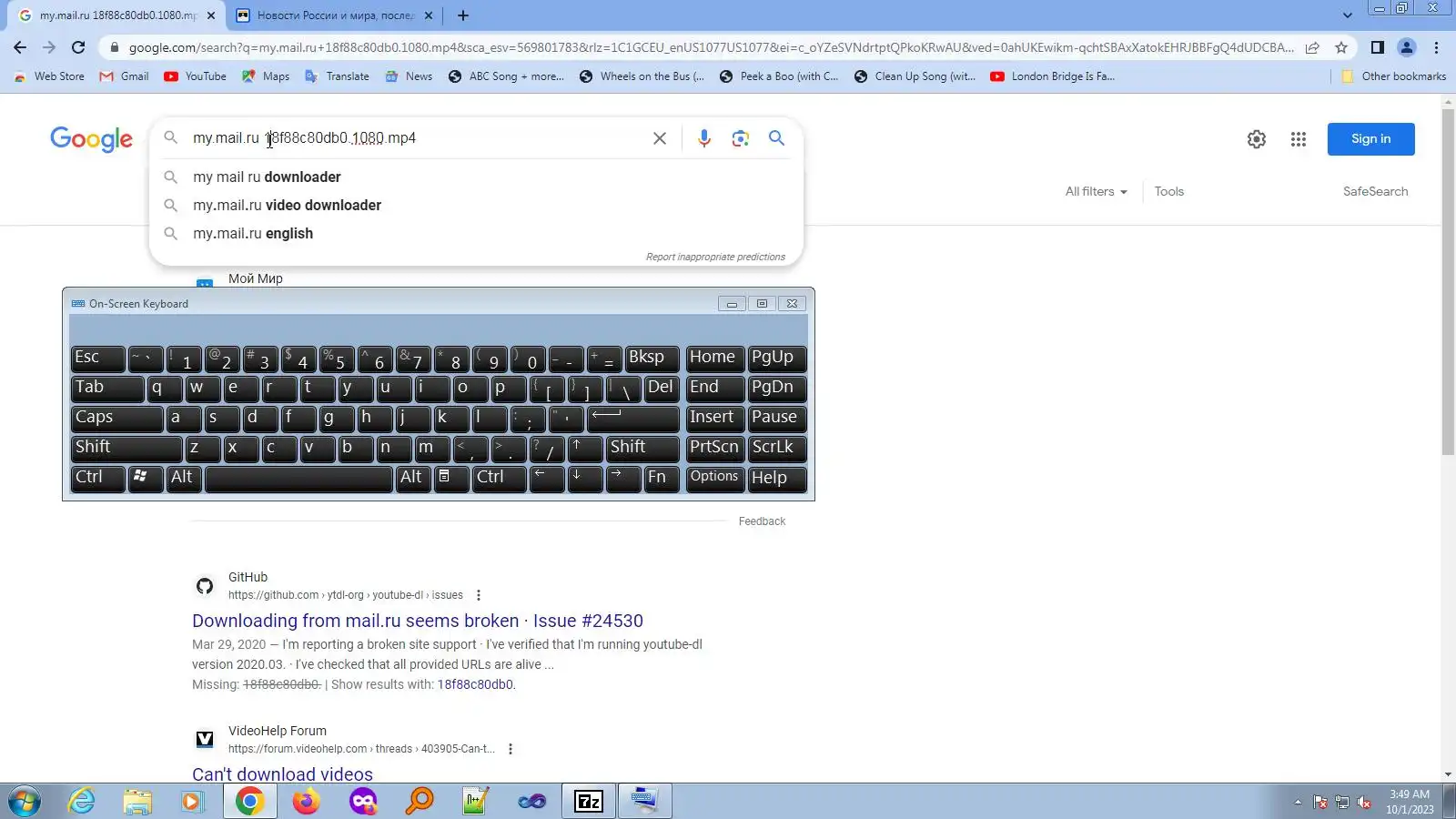
Task: Open the Tools search options
Action: tap(1169, 192)
